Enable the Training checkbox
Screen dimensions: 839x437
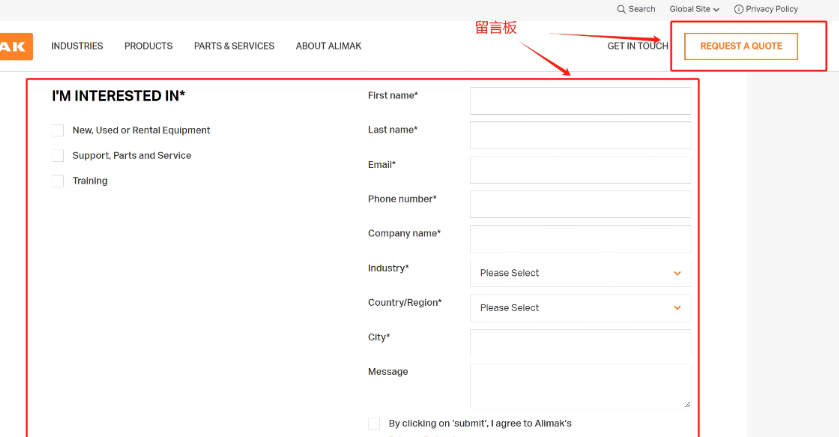pyautogui.click(x=58, y=181)
